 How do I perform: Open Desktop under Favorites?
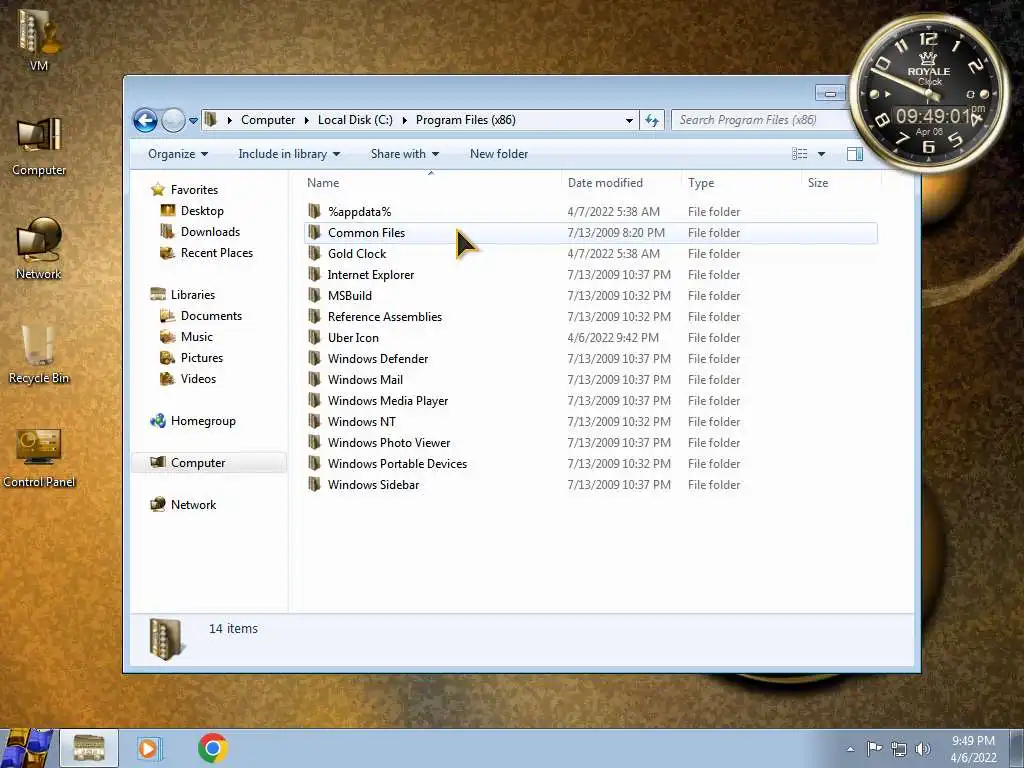[202, 211]
